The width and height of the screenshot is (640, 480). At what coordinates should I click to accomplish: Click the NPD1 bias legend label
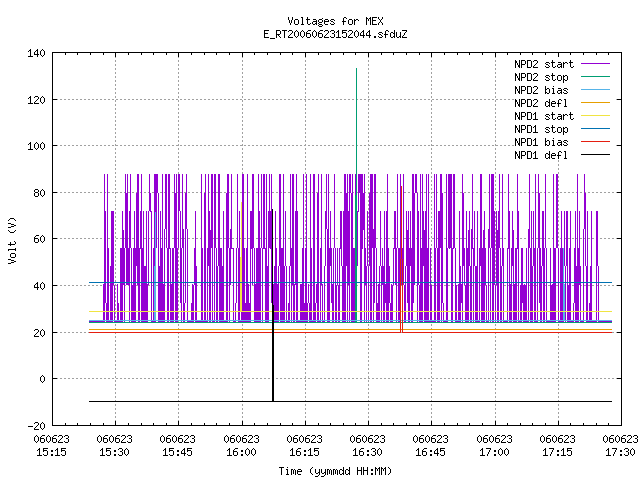coord(541,142)
